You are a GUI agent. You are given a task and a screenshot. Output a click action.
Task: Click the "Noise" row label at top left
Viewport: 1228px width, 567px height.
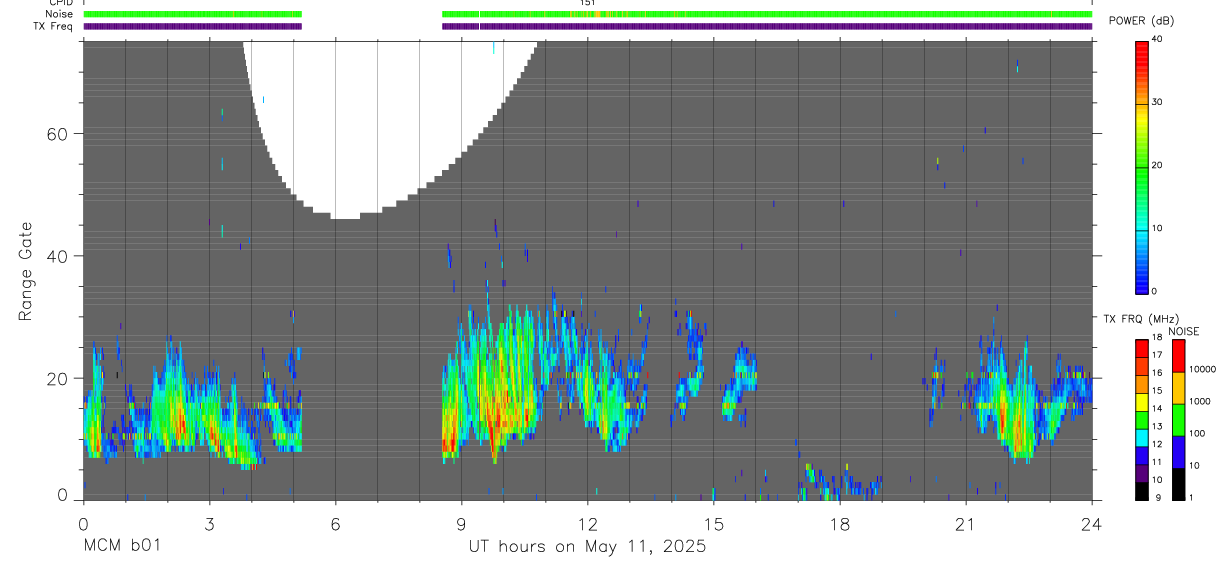60,14
